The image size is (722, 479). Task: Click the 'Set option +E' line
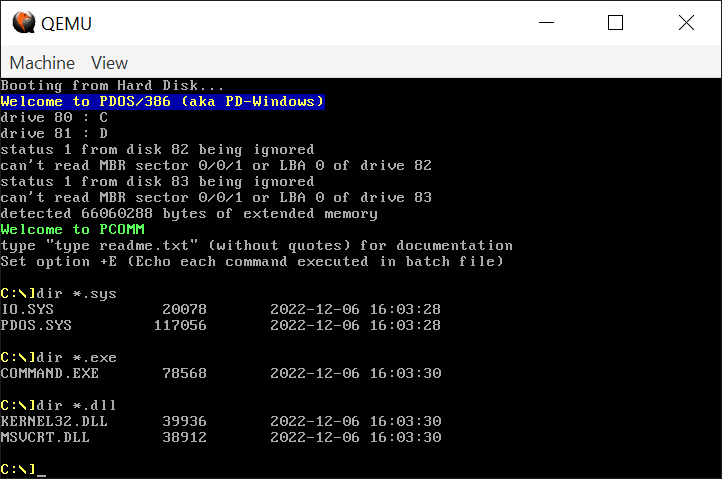coord(252,262)
